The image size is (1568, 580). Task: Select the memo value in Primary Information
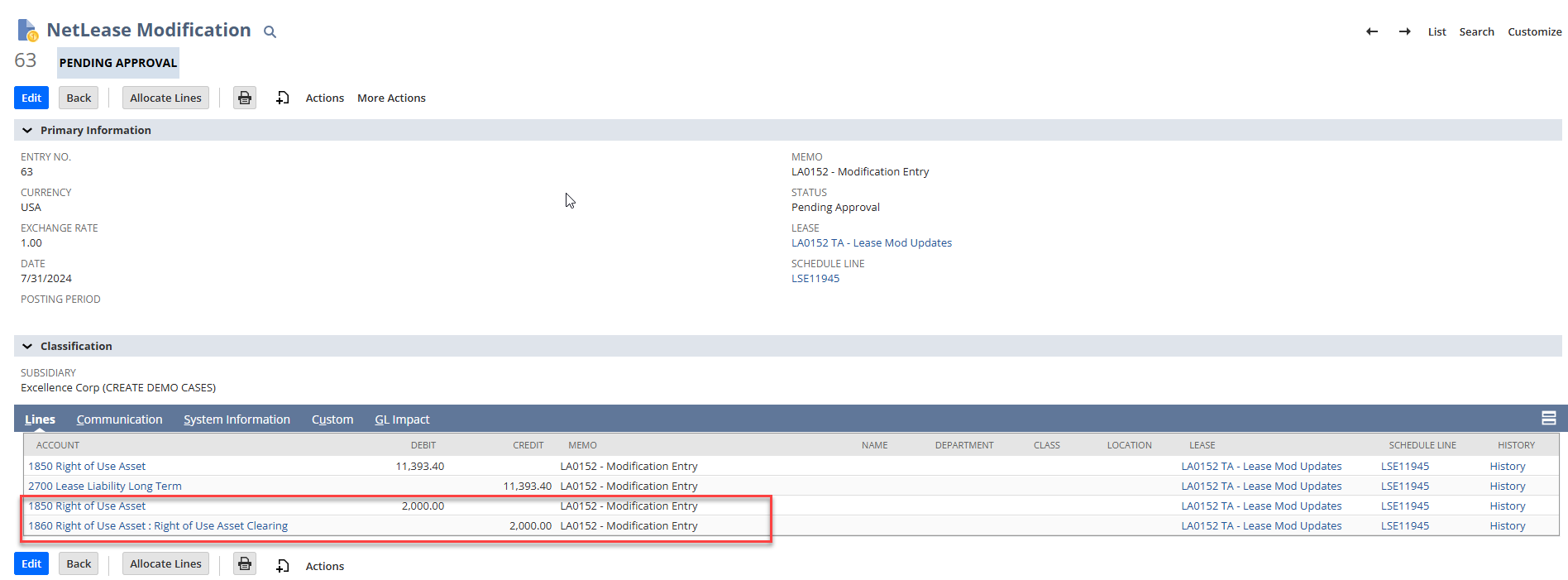coord(860,171)
